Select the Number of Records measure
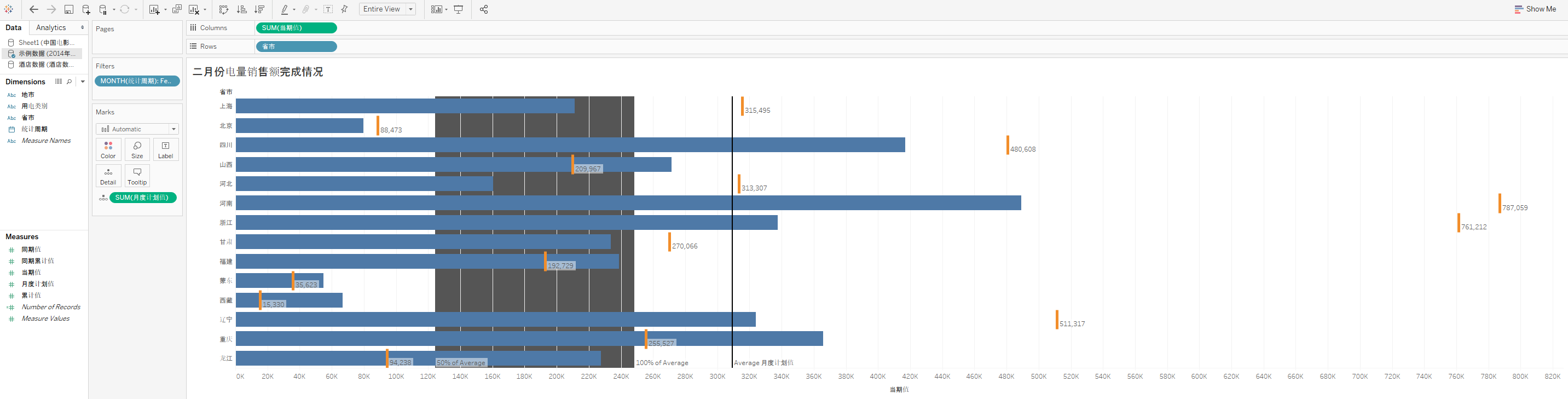Viewport: 1568px width, 399px height. click(x=51, y=307)
